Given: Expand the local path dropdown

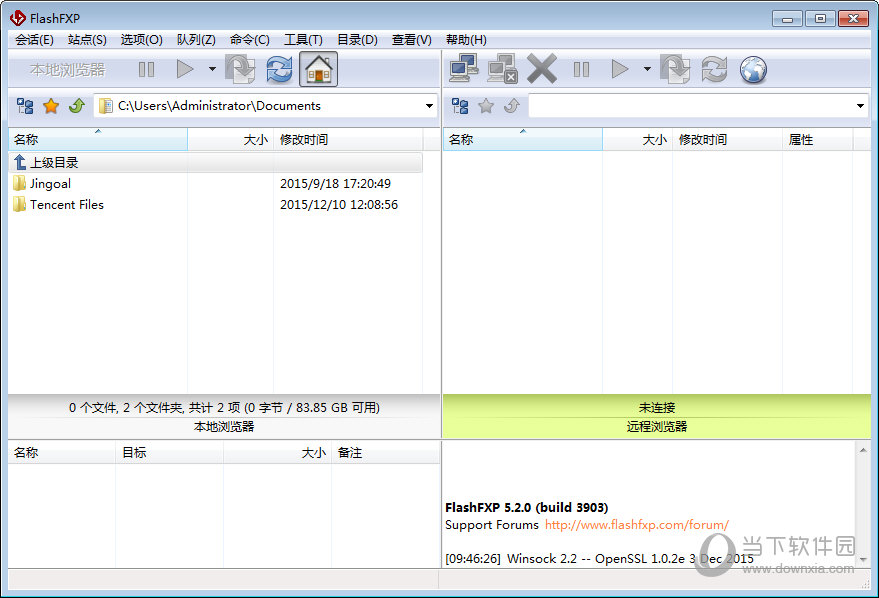Looking at the screenshot, I should (x=429, y=106).
